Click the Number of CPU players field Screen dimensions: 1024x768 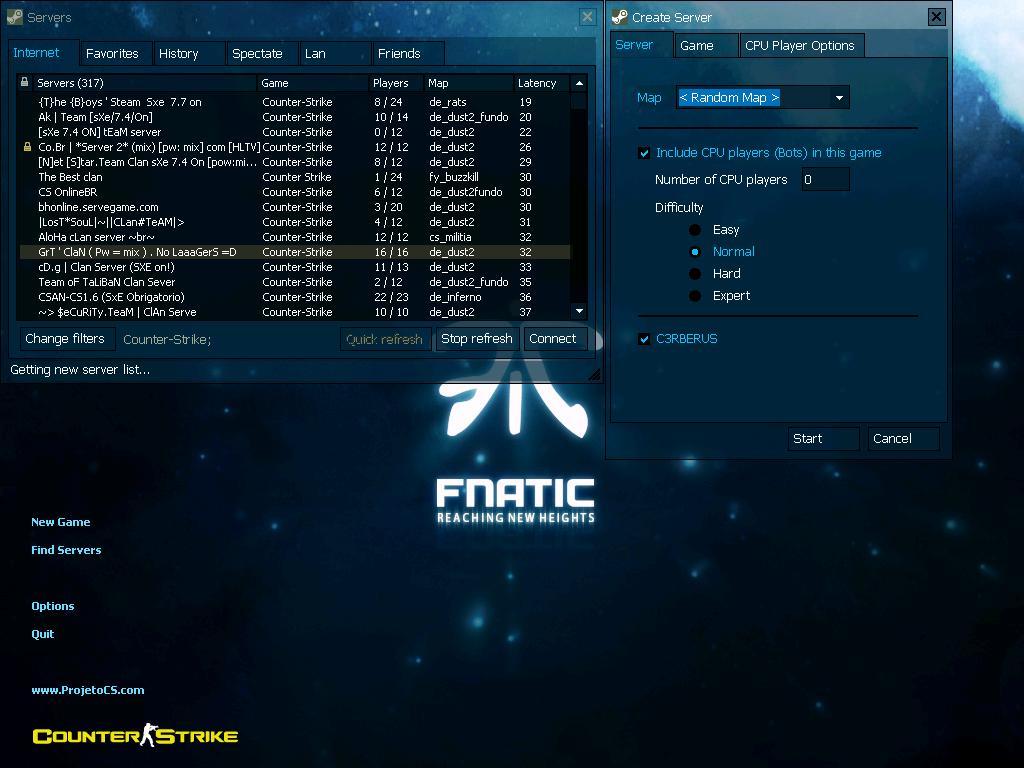pyautogui.click(x=825, y=180)
